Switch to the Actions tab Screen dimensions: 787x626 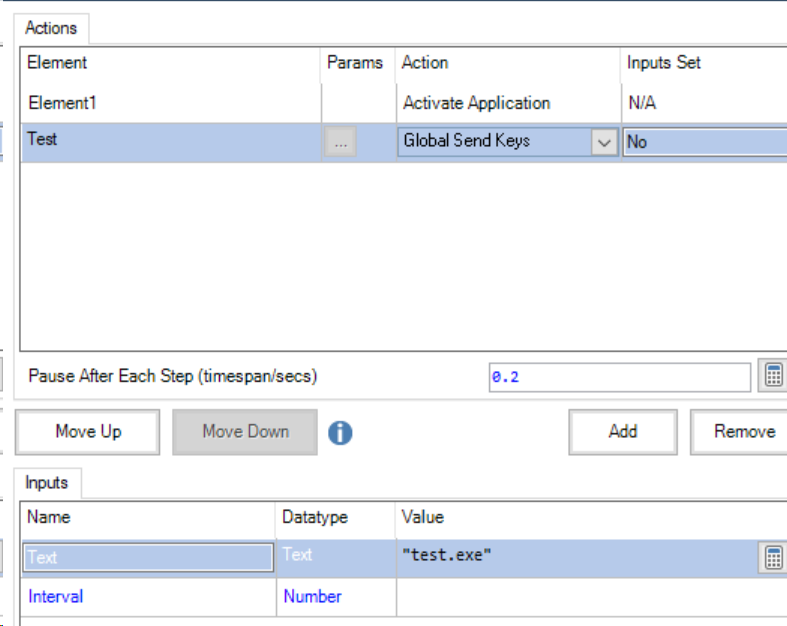(51, 29)
